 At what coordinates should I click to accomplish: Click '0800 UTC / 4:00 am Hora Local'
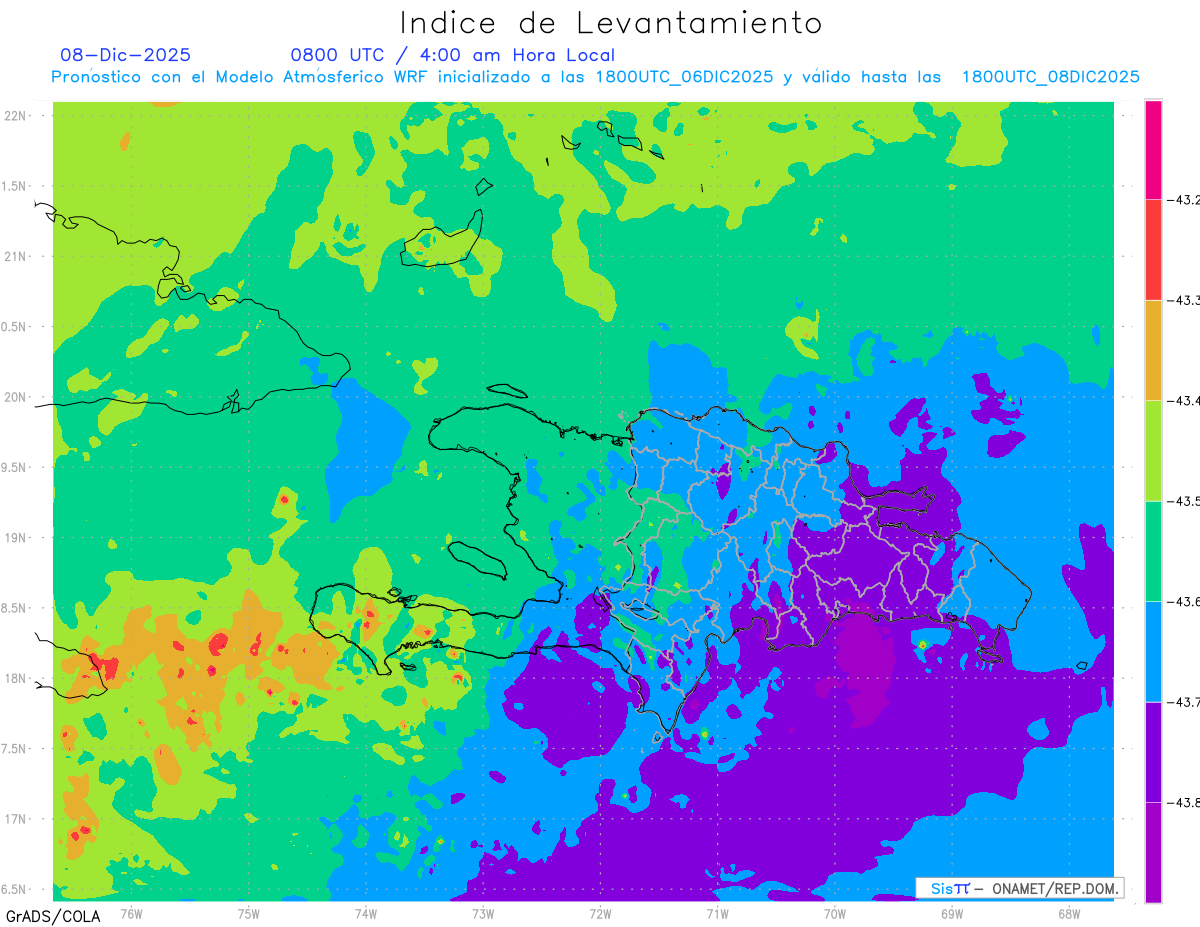pyautogui.click(x=452, y=55)
